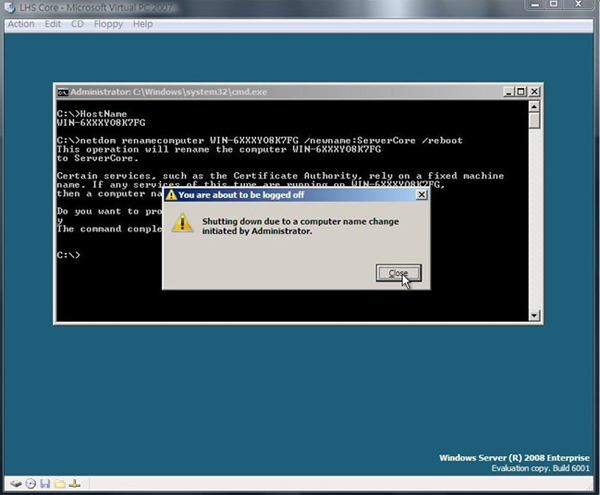Screen dimensions: 600x495
Task: Open the Help menu
Action: [x=143, y=23]
